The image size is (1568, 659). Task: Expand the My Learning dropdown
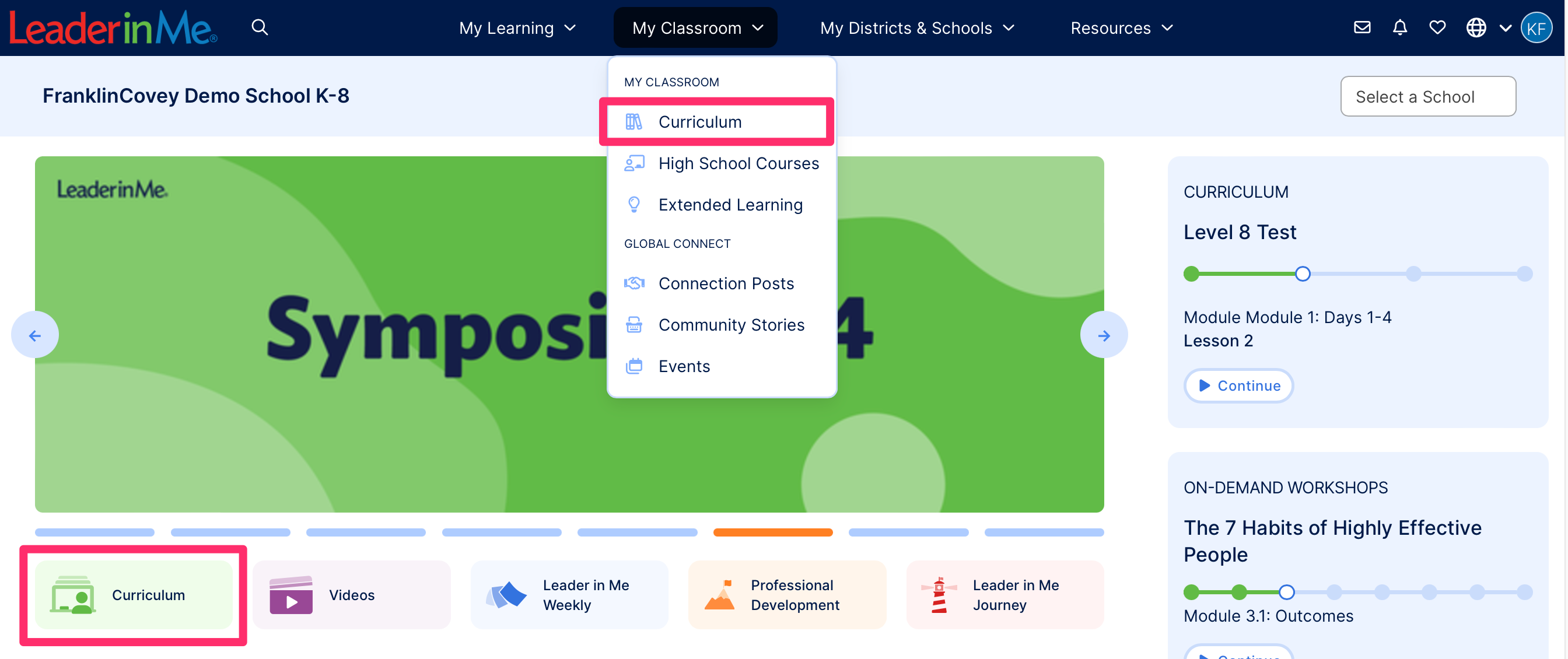(x=517, y=27)
